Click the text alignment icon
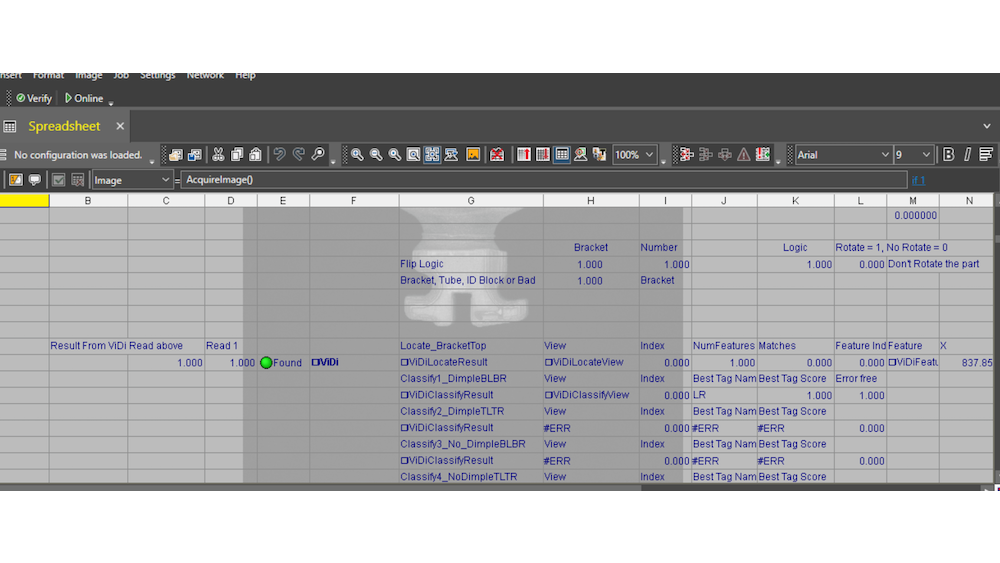The width and height of the screenshot is (1000, 563). pos(986,155)
